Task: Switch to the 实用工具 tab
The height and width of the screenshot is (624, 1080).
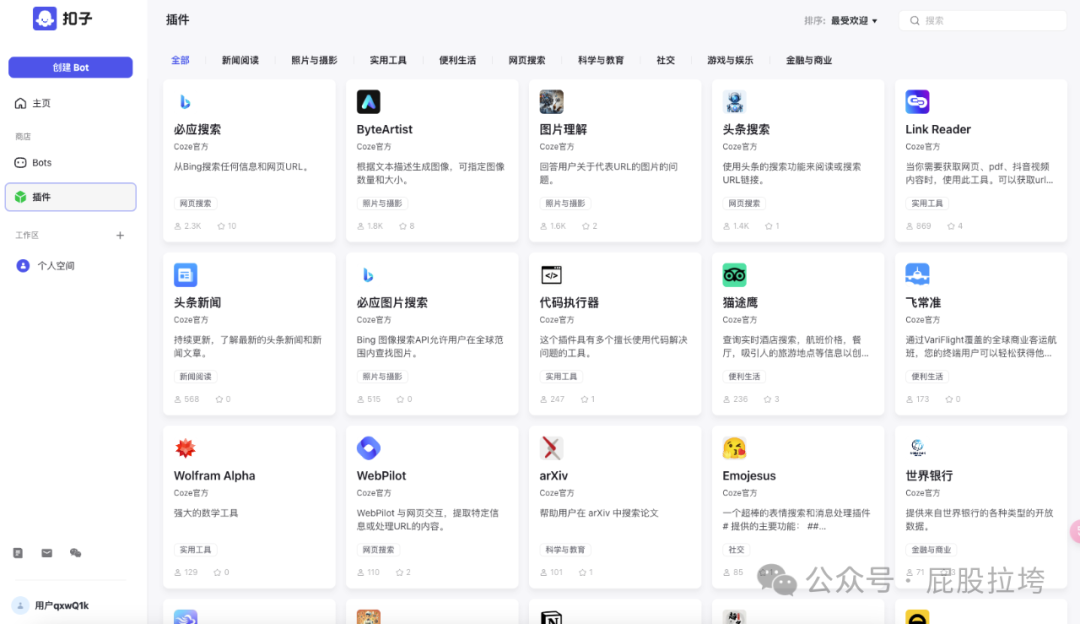Action: tap(388, 61)
